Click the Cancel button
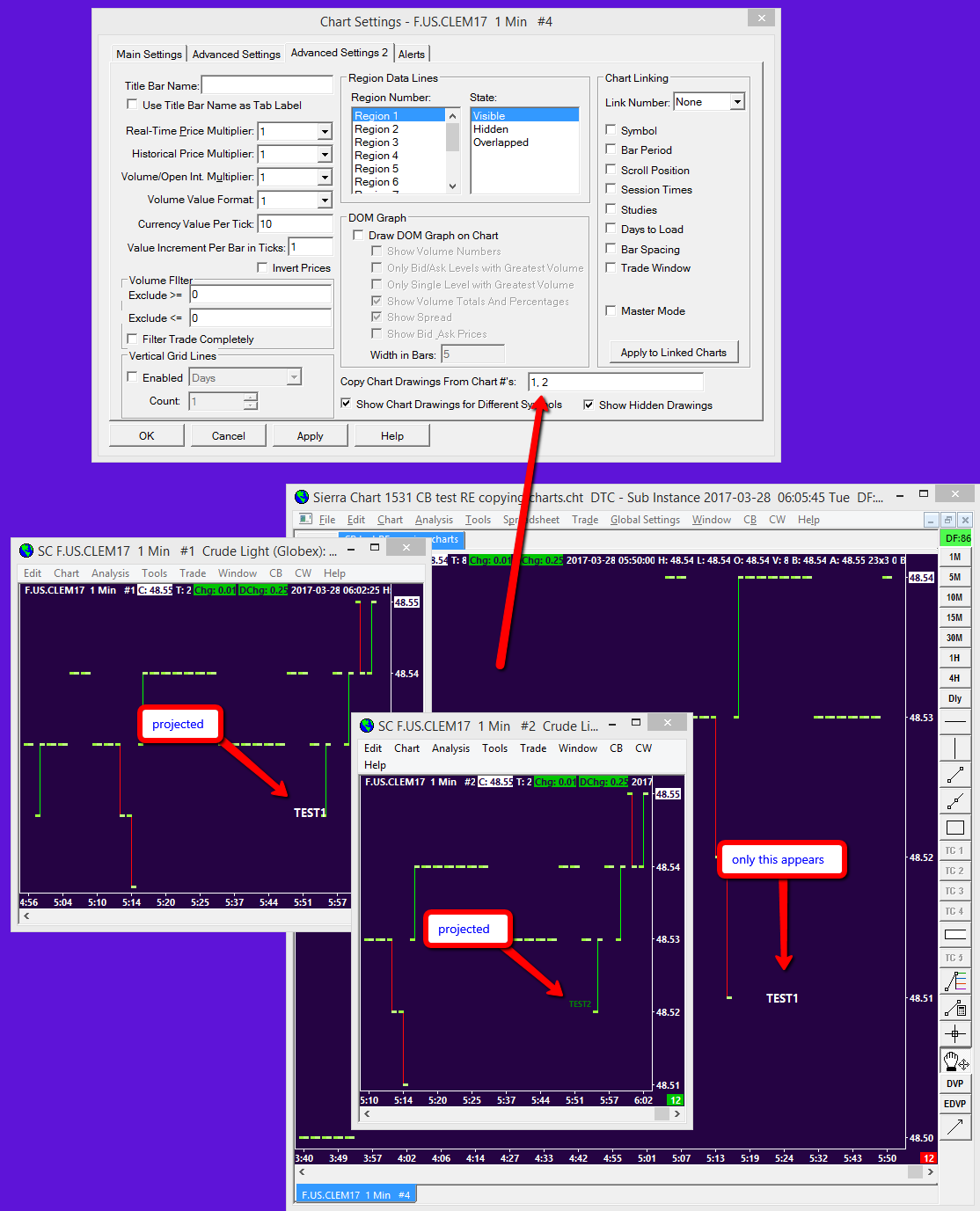The height and width of the screenshot is (1211, 980). click(x=229, y=435)
